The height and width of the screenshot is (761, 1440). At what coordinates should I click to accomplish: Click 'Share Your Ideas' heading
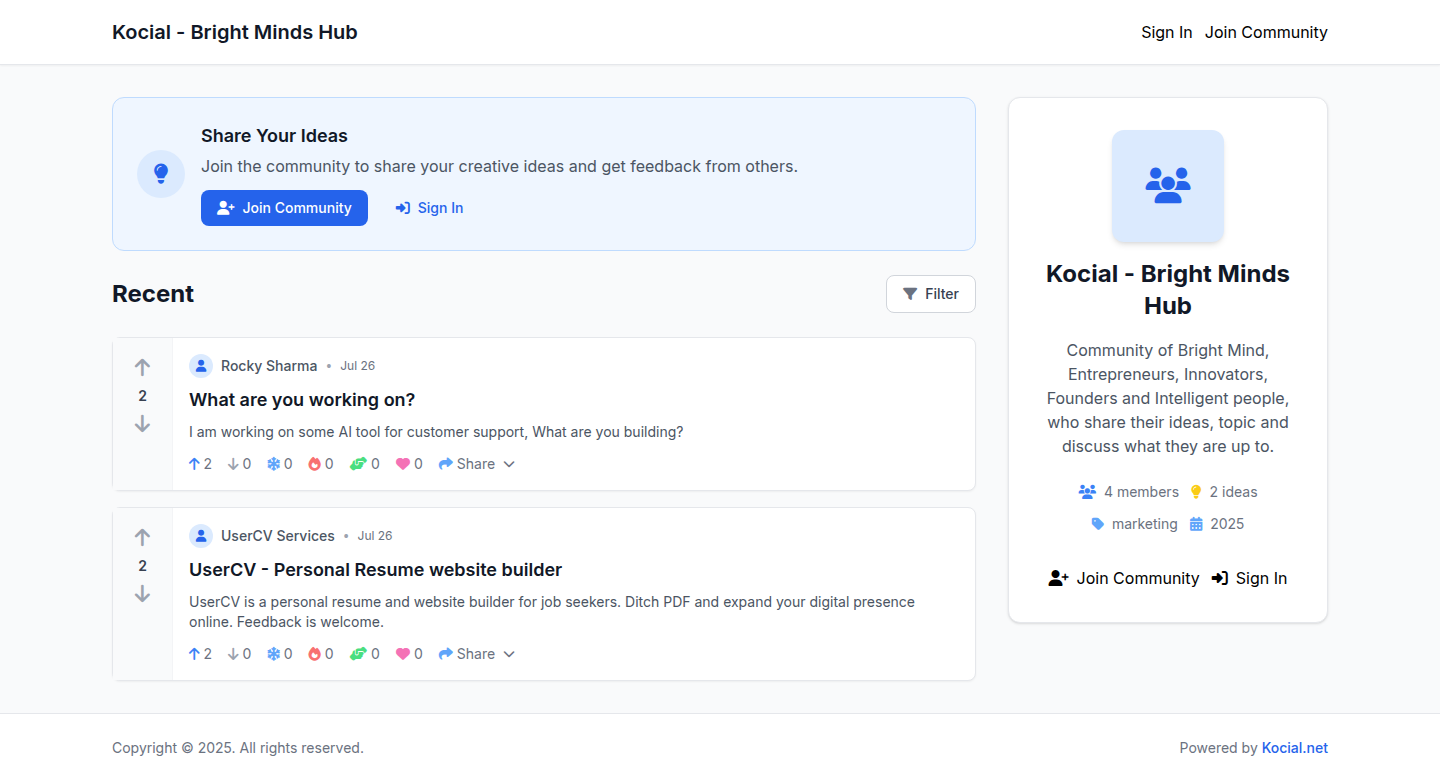coord(274,136)
